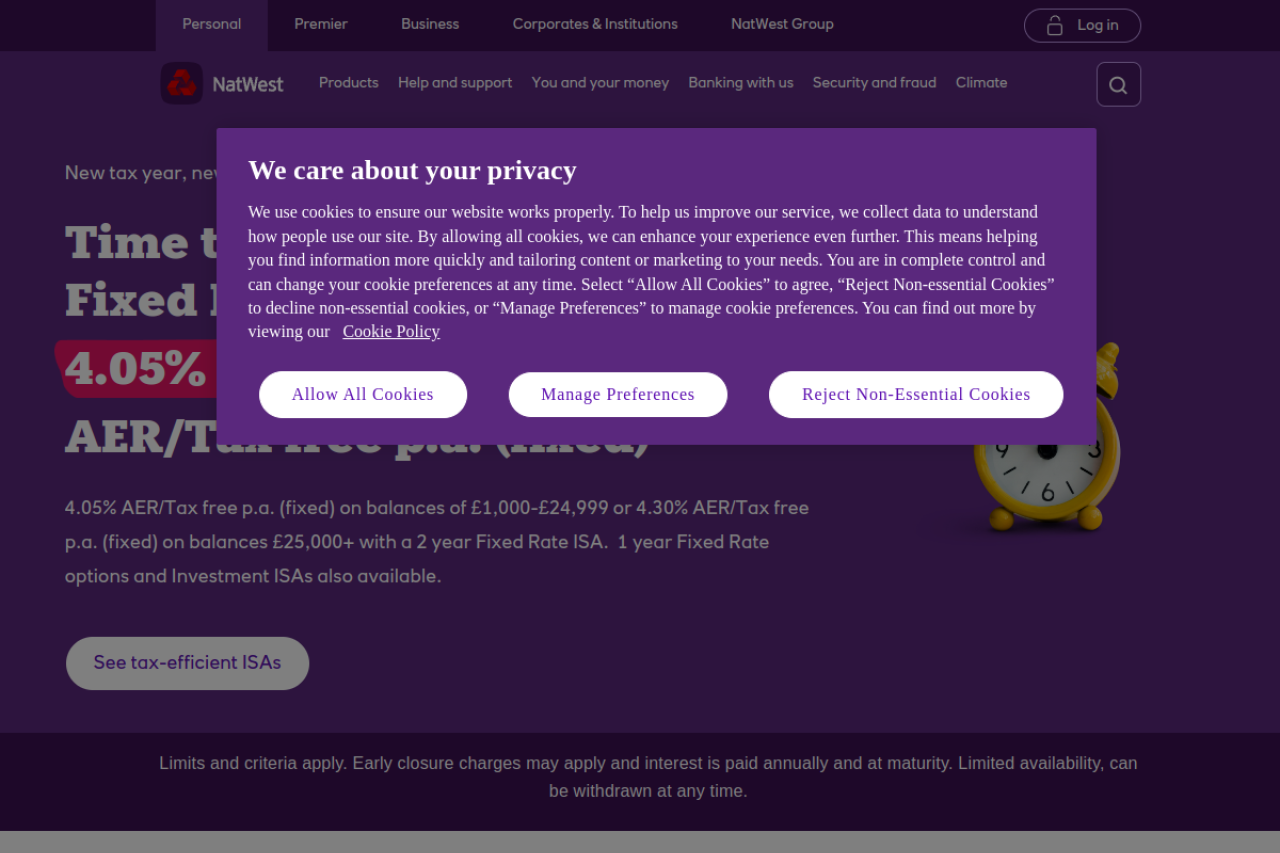Select the Personal tab
Viewport: 1280px width, 853px height.
[x=211, y=25]
